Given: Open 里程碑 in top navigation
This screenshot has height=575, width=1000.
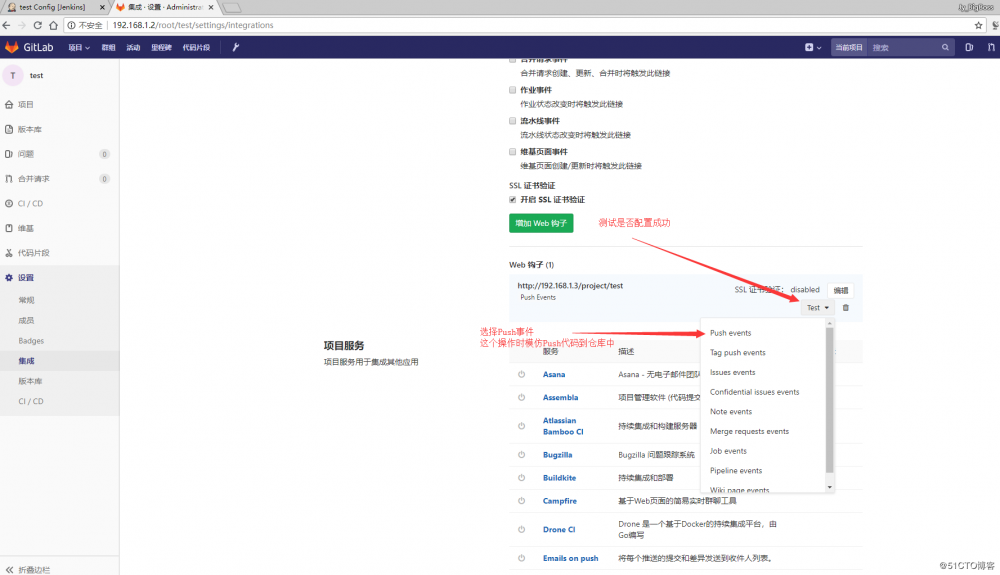Looking at the screenshot, I should pyautogui.click(x=161, y=47).
